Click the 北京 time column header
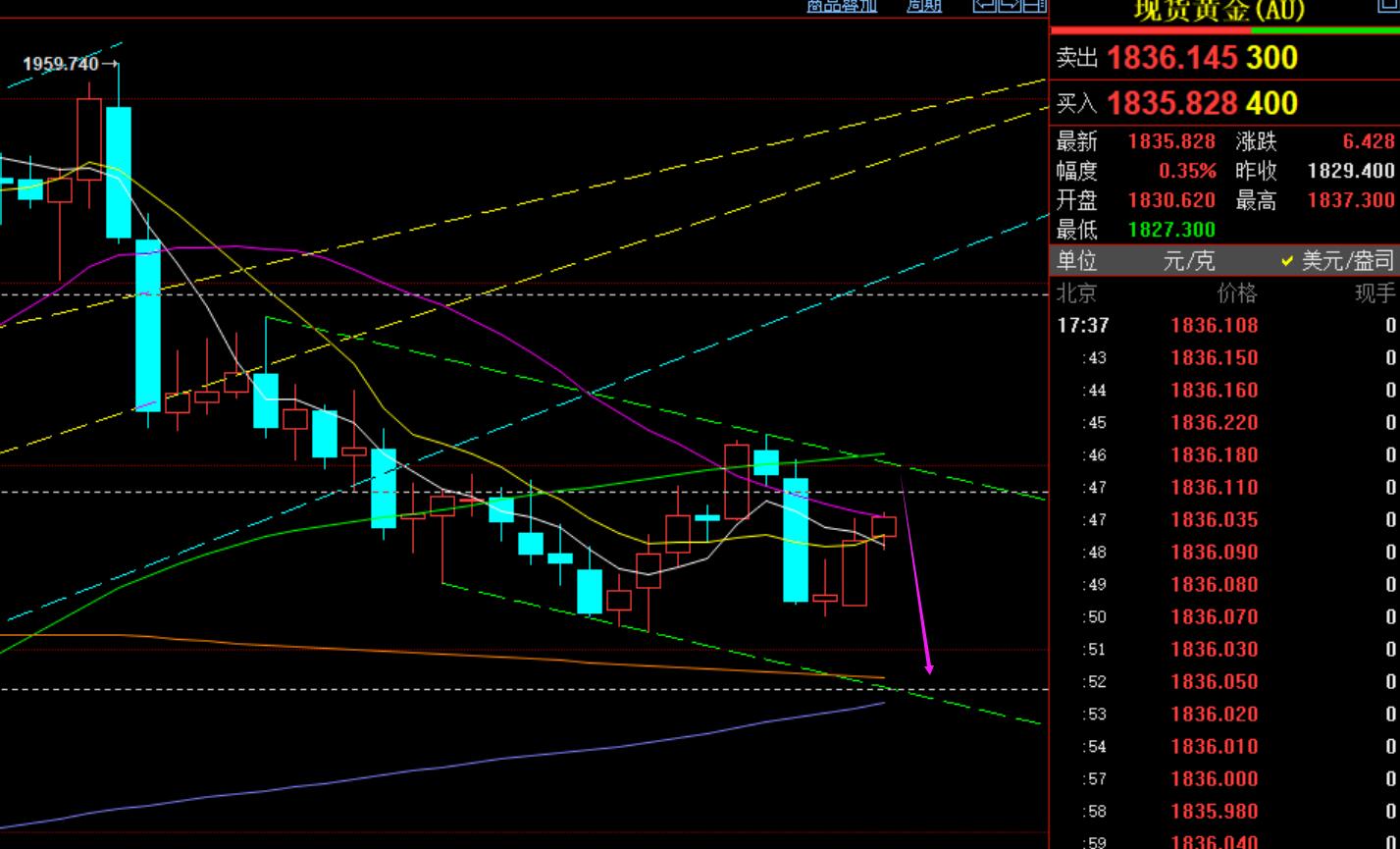1400x849 pixels. point(1076,293)
